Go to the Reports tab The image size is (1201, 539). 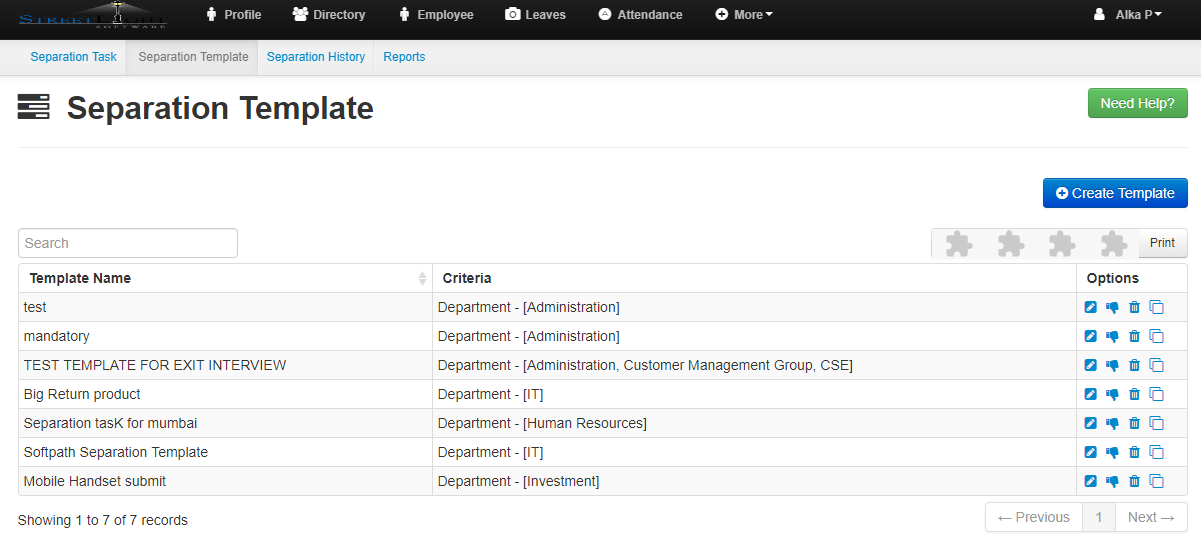404,57
